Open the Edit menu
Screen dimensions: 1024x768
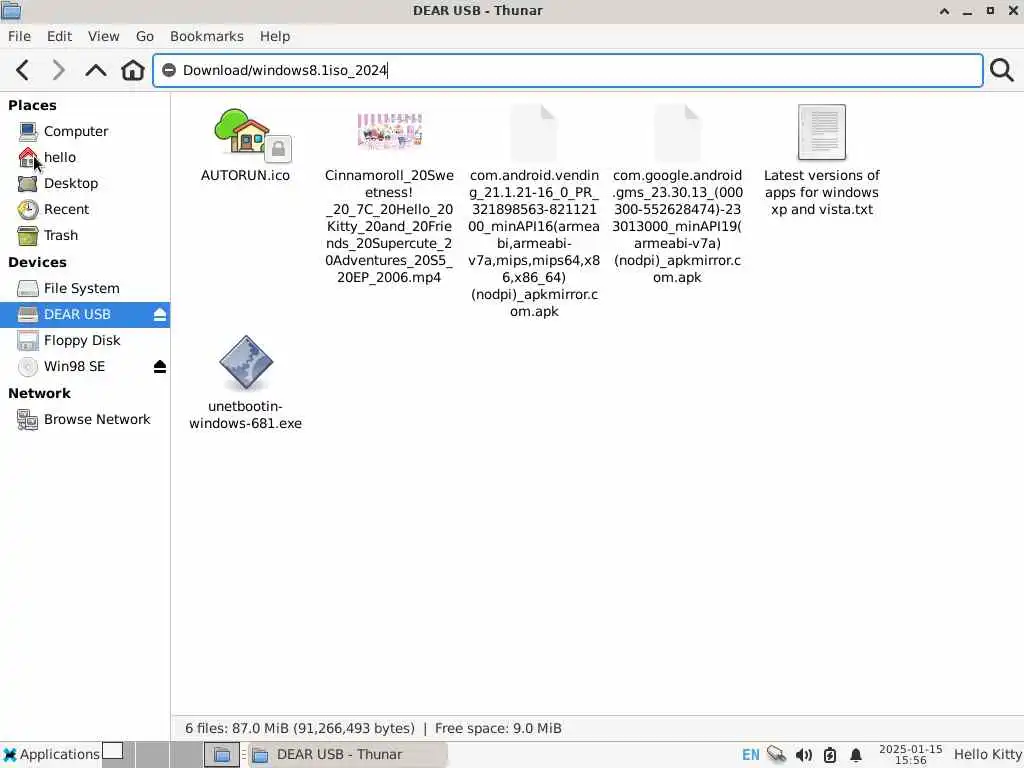click(59, 37)
